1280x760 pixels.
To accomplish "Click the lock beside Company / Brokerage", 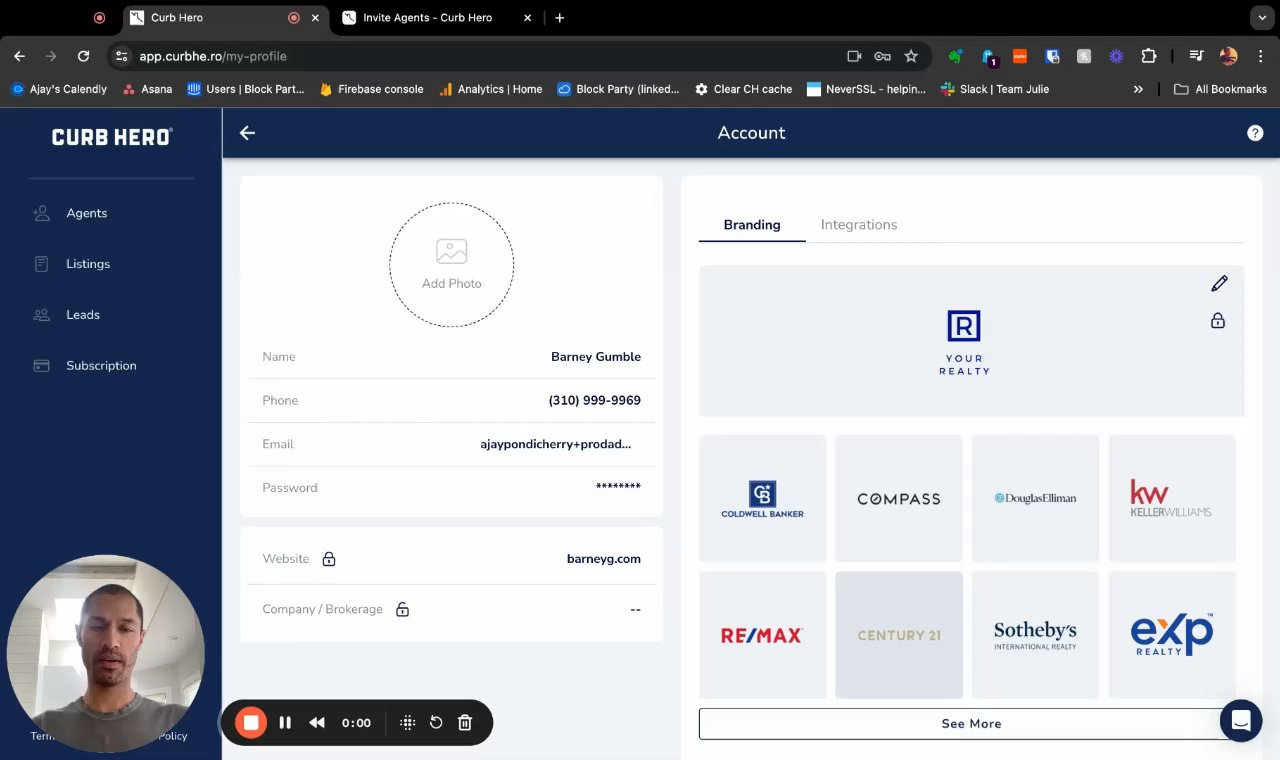I will [402, 609].
